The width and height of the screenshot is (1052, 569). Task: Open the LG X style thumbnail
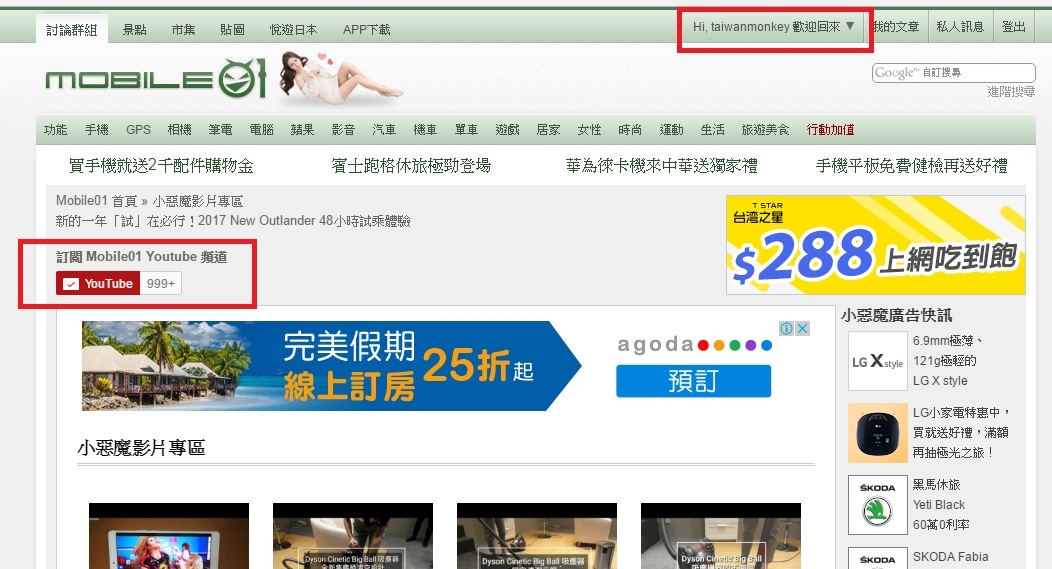click(878, 361)
